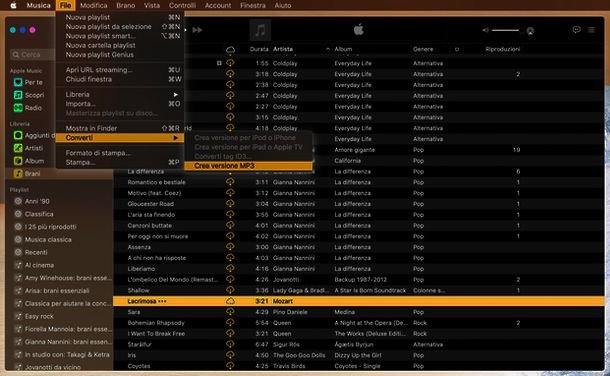
Task: Click the cloud status column header
Action: pos(230,49)
